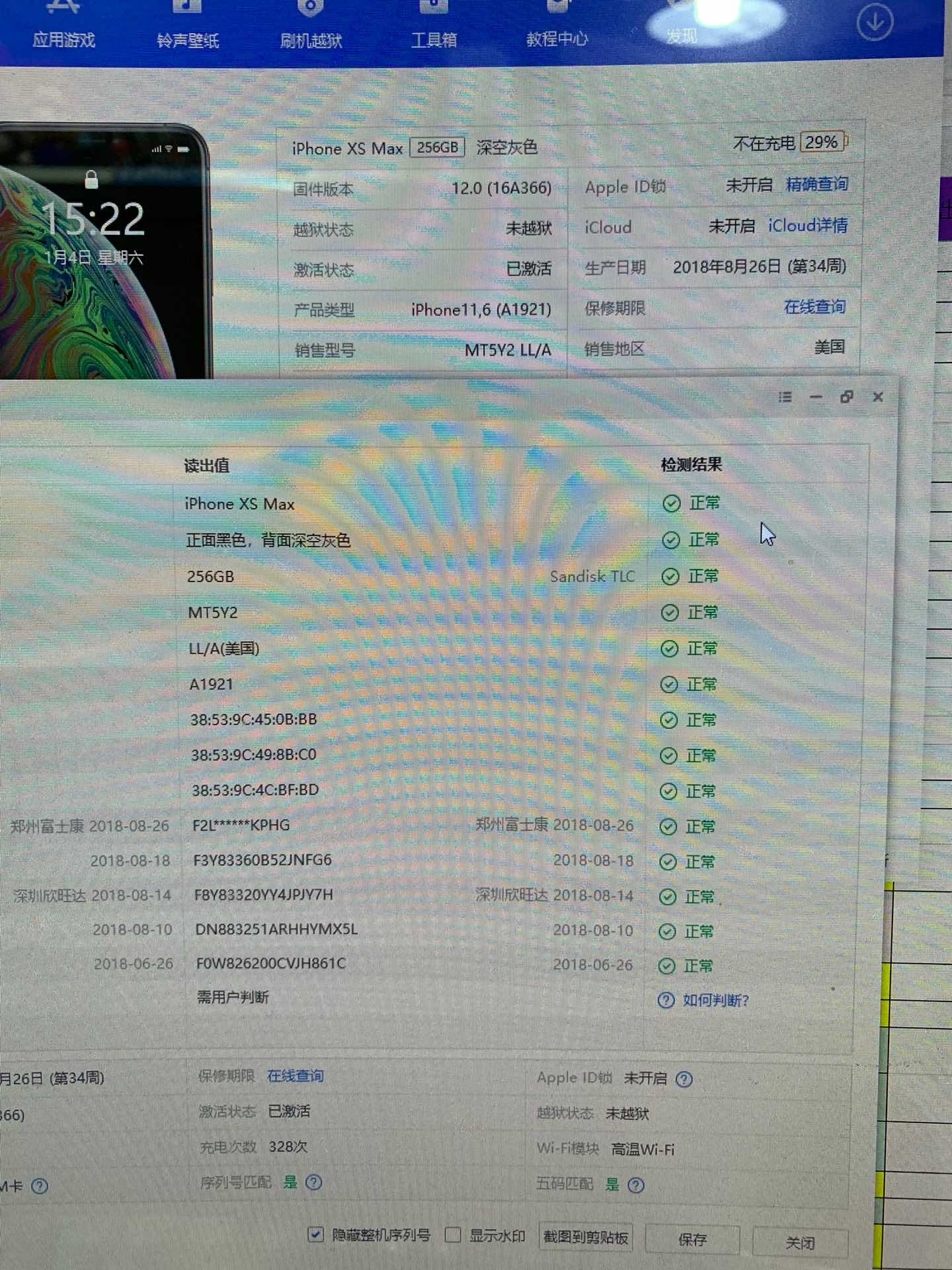Screen dimensions: 952x1270
Task: Toggle 隐藏整机序列号 checkbox
Action: tap(316, 1234)
